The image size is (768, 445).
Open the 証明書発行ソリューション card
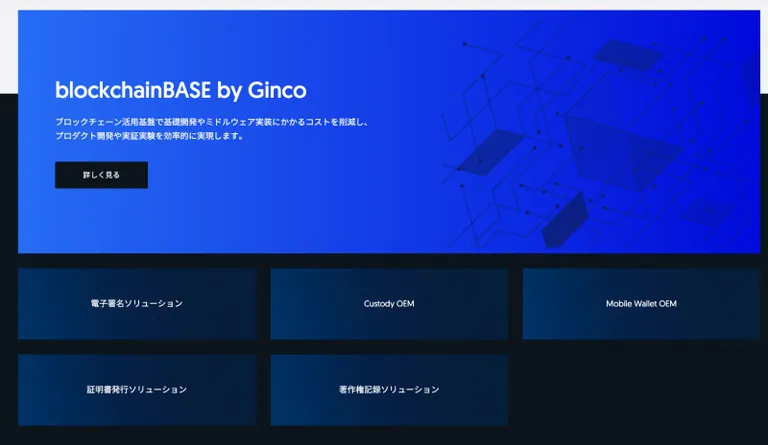click(x=137, y=390)
